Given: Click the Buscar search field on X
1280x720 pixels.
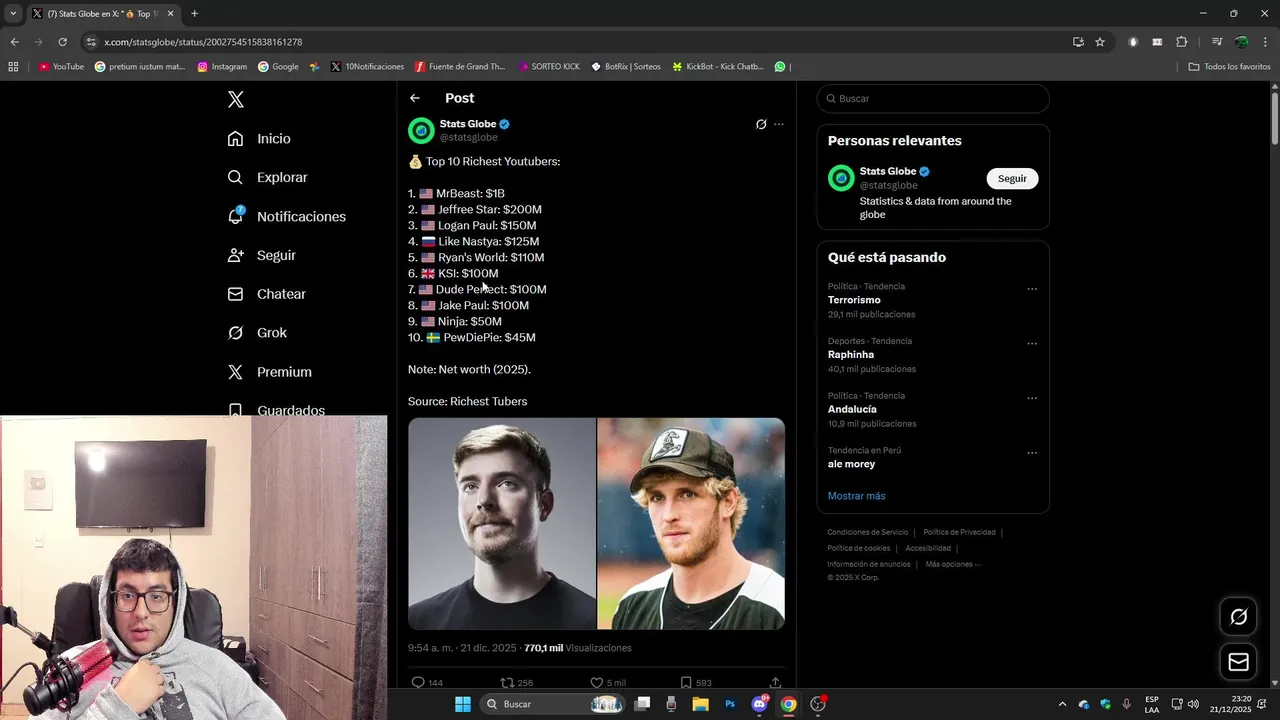Looking at the screenshot, I should click(x=933, y=99).
